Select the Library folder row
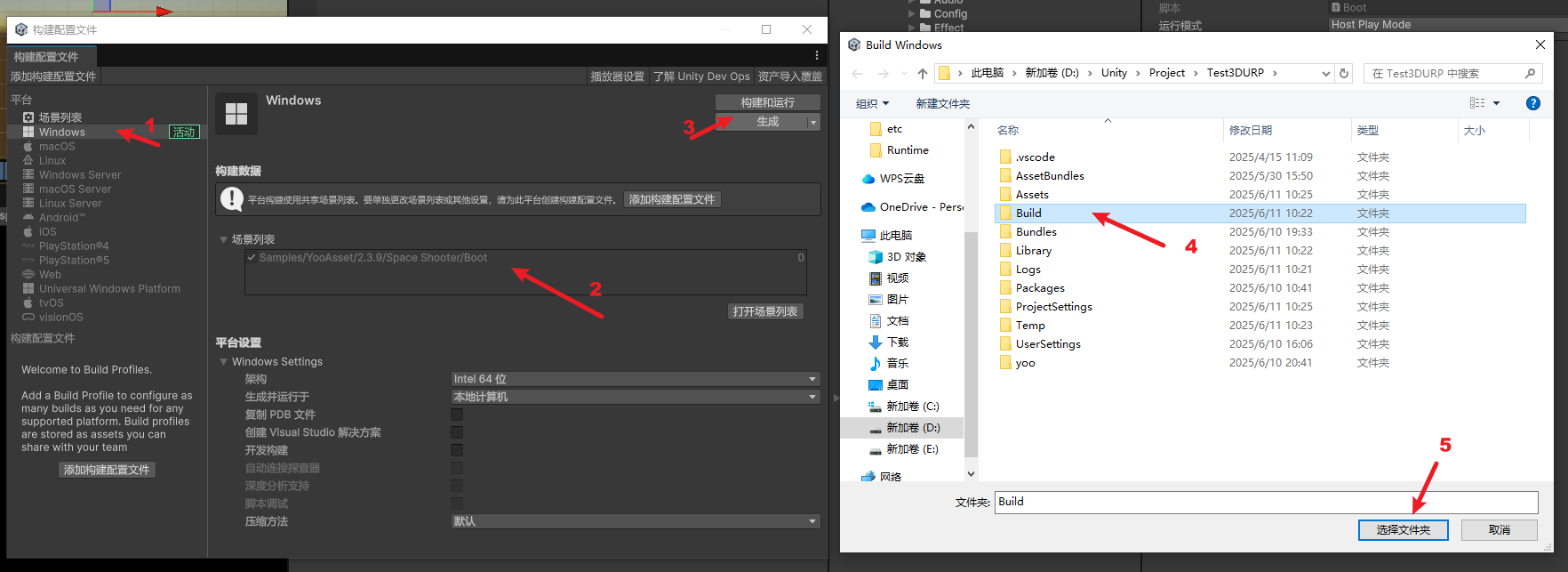 coord(1260,251)
